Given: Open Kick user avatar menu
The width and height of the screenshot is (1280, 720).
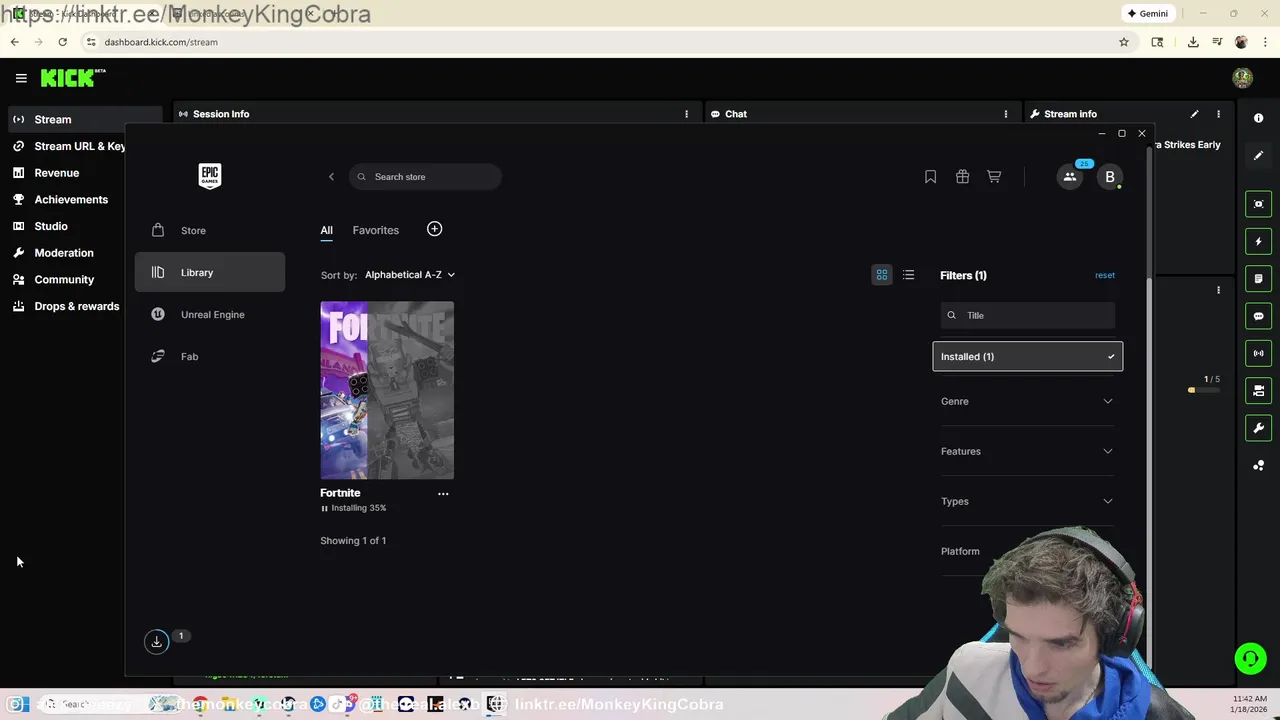Looking at the screenshot, I should coord(1242,78).
